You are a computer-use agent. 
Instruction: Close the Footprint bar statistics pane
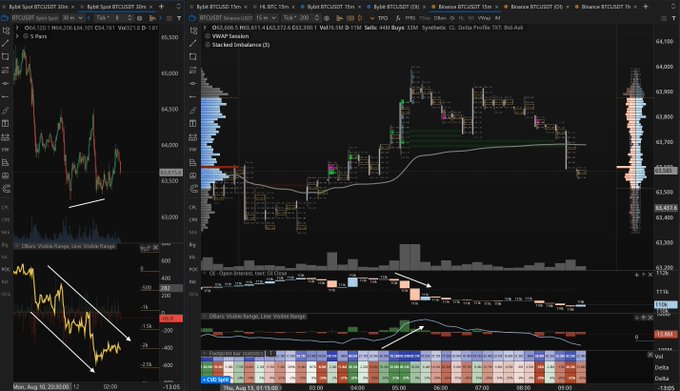coord(650,355)
